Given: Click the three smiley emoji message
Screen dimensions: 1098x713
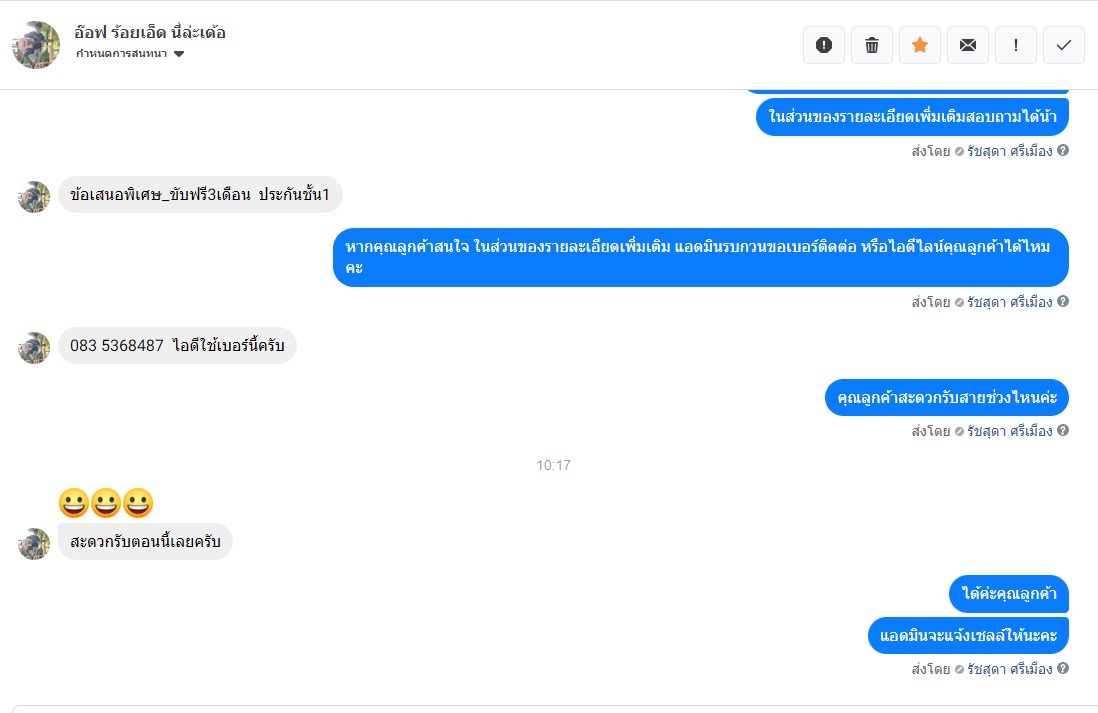Looking at the screenshot, I should (106, 503).
